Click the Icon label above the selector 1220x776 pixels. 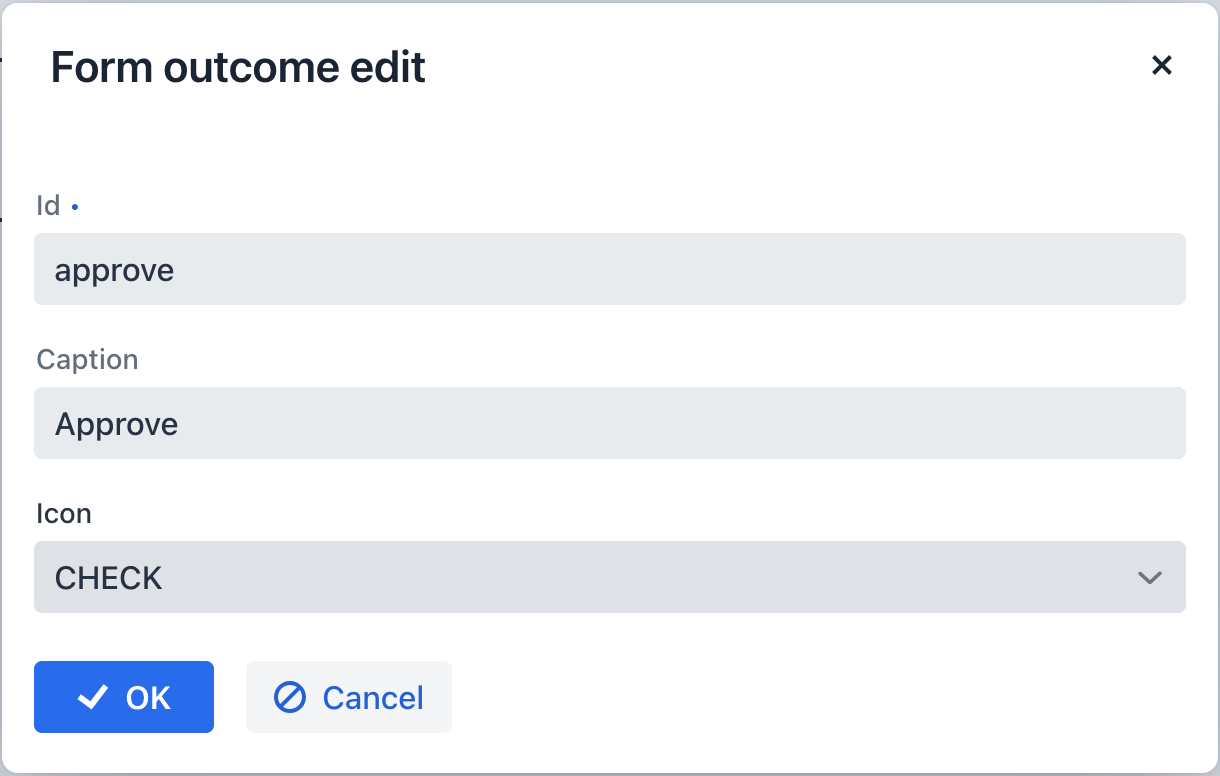coord(63,513)
